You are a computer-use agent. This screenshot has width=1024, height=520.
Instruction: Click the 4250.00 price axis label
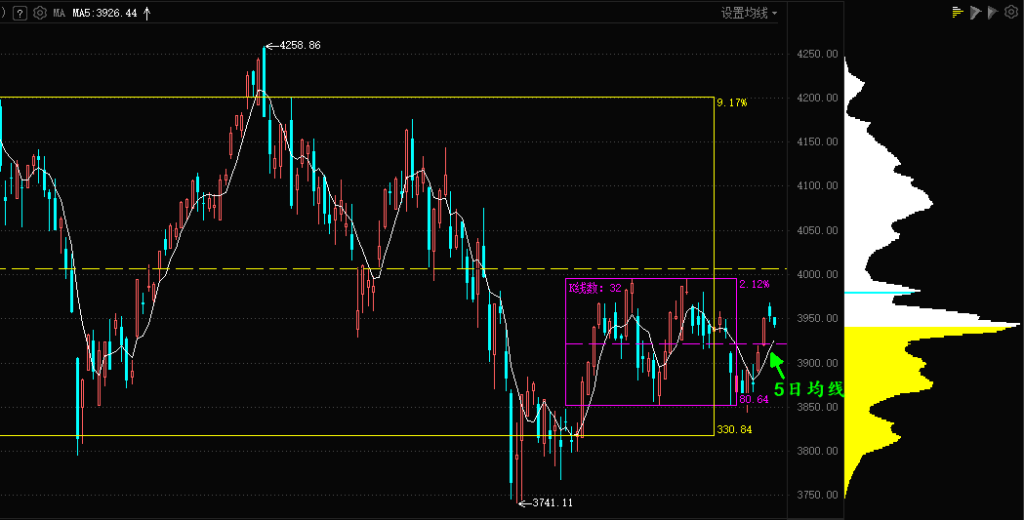(x=820, y=54)
